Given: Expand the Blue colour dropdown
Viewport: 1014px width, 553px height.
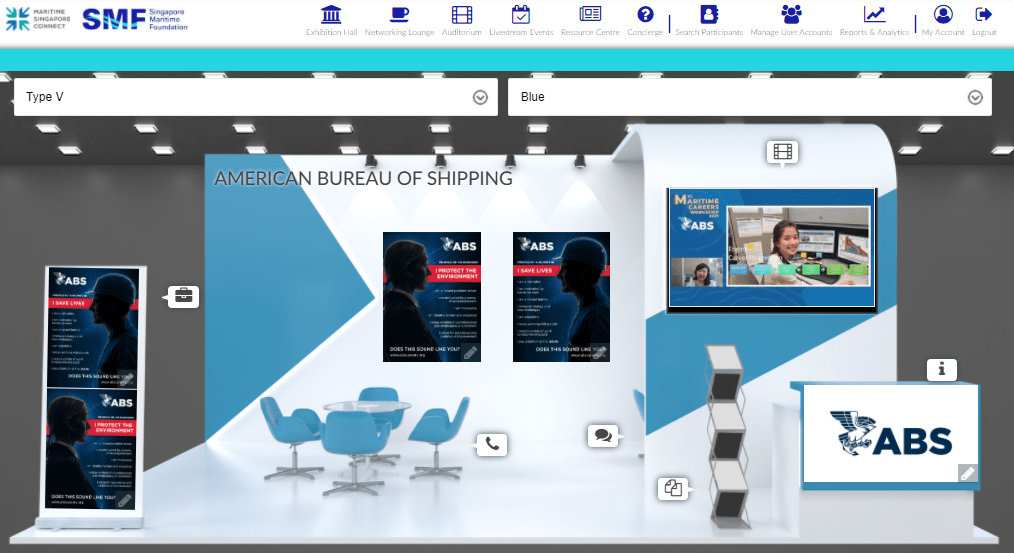Looking at the screenshot, I should (750, 97).
